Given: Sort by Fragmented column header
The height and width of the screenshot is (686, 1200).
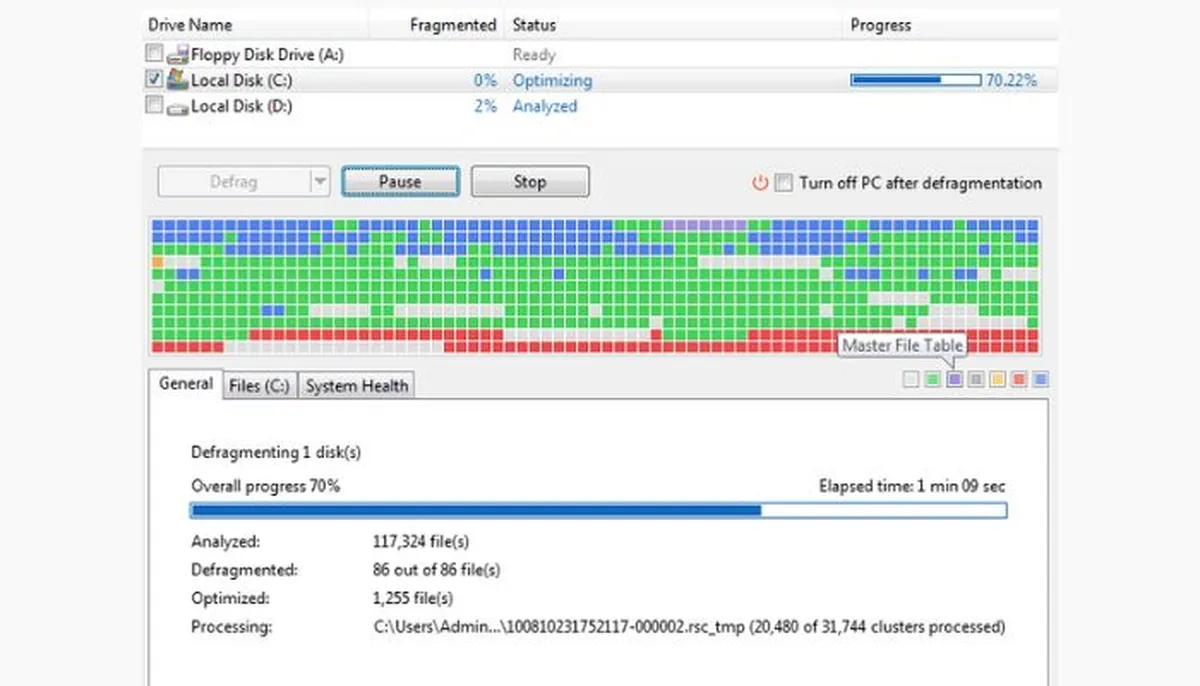Looking at the screenshot, I should click(x=437, y=24).
